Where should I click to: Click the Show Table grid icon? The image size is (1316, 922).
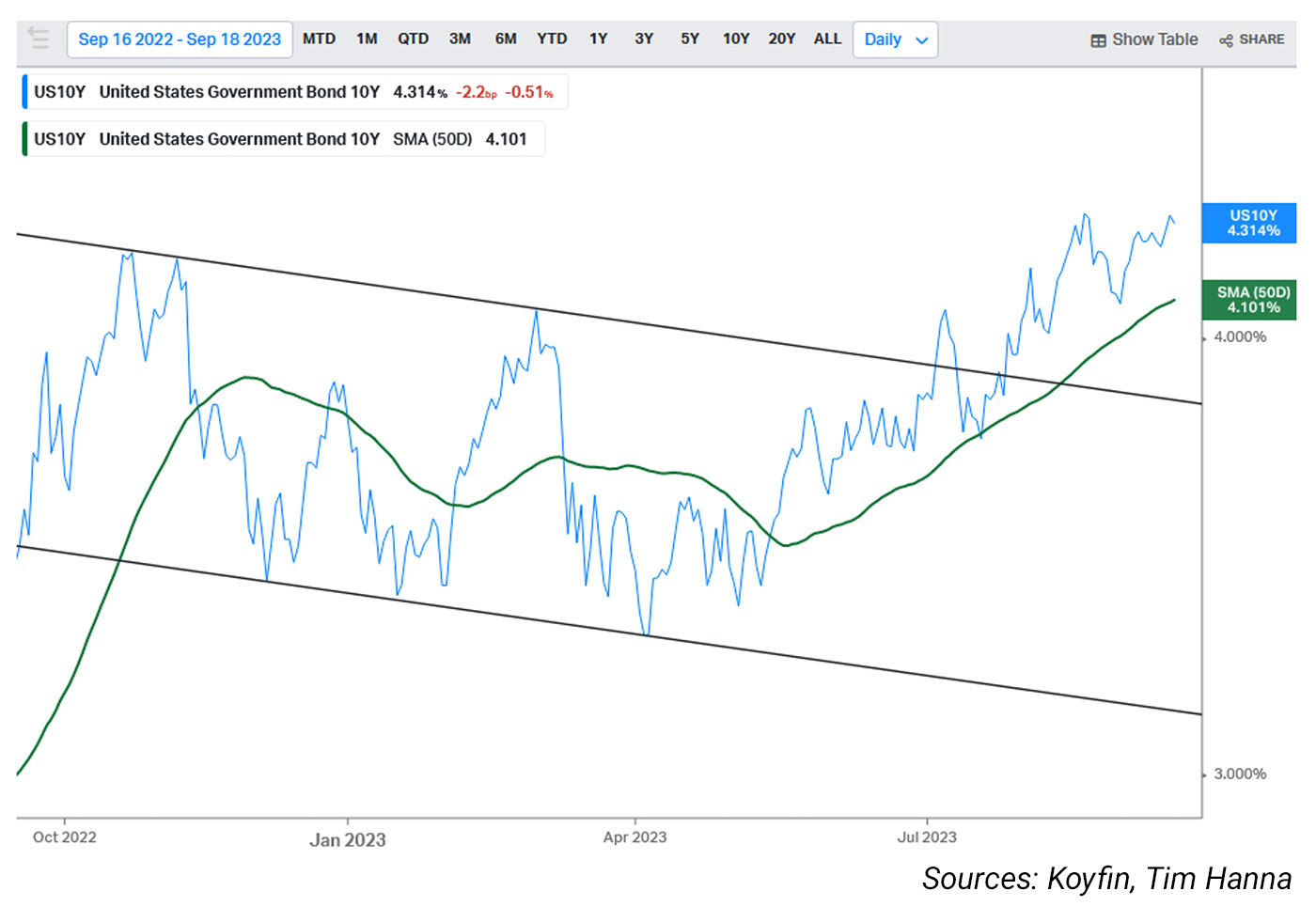pyautogui.click(x=1098, y=40)
